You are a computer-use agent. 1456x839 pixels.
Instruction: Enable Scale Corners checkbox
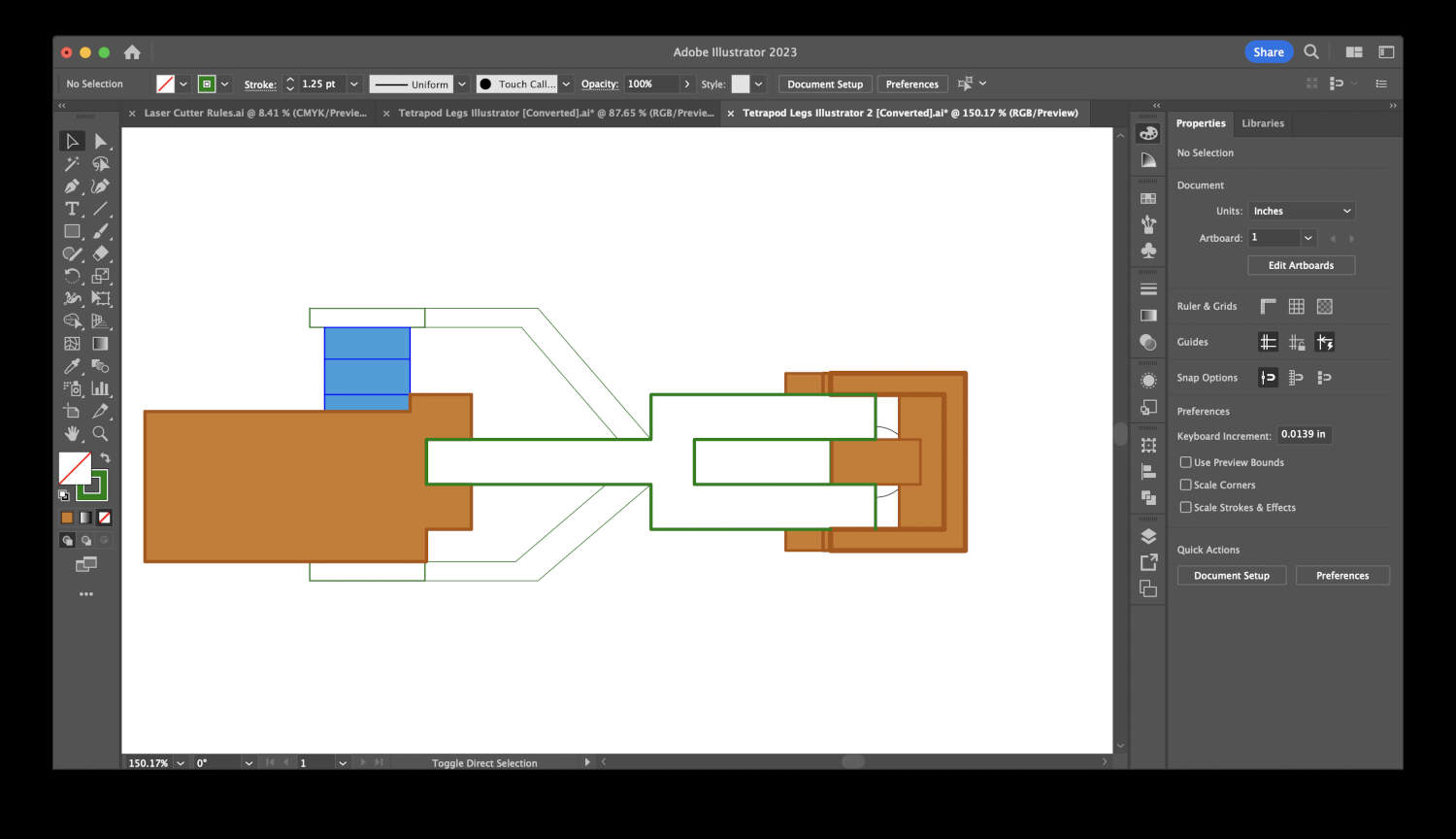(x=1185, y=485)
